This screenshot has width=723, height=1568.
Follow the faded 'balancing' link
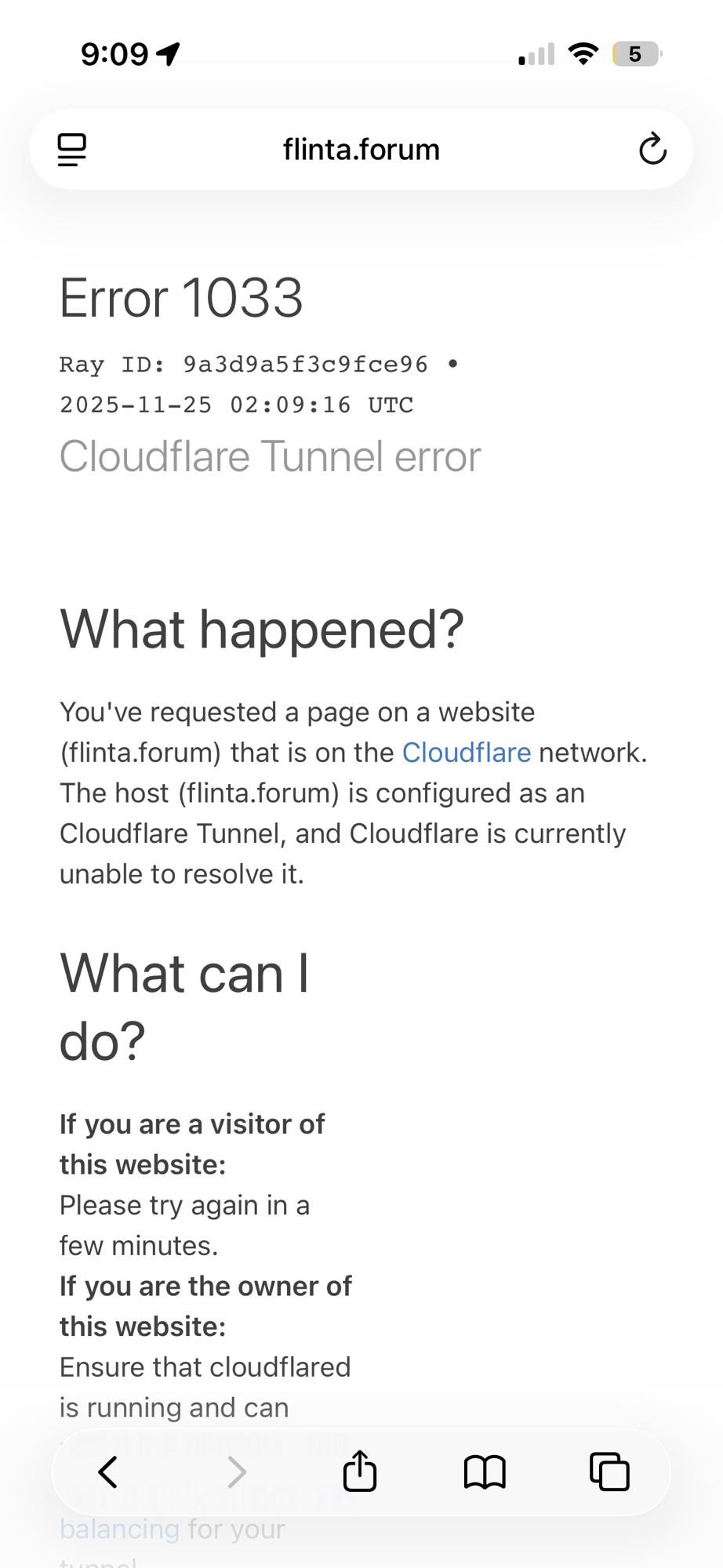pos(120,1529)
